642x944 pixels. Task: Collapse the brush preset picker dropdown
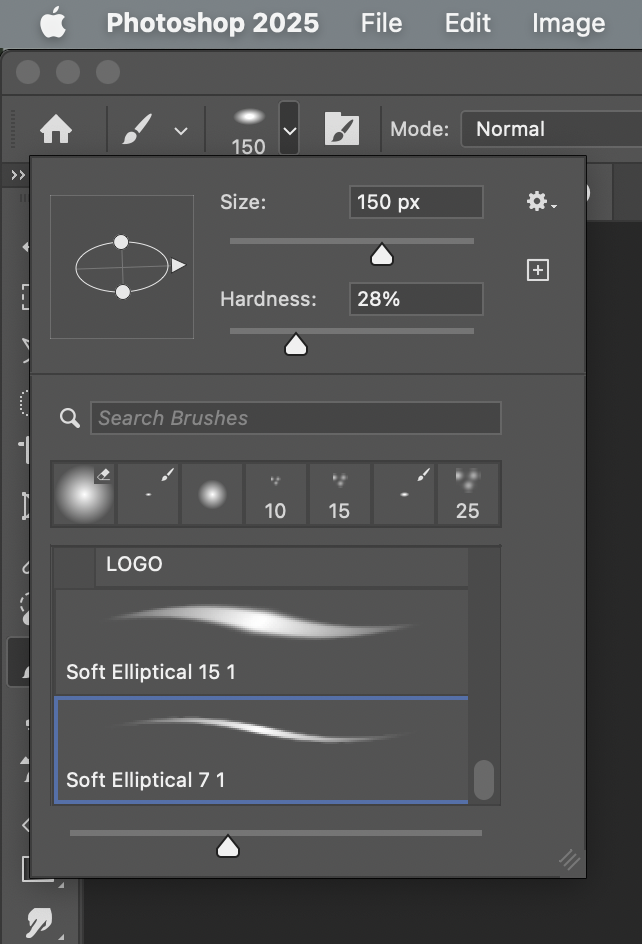[289, 130]
